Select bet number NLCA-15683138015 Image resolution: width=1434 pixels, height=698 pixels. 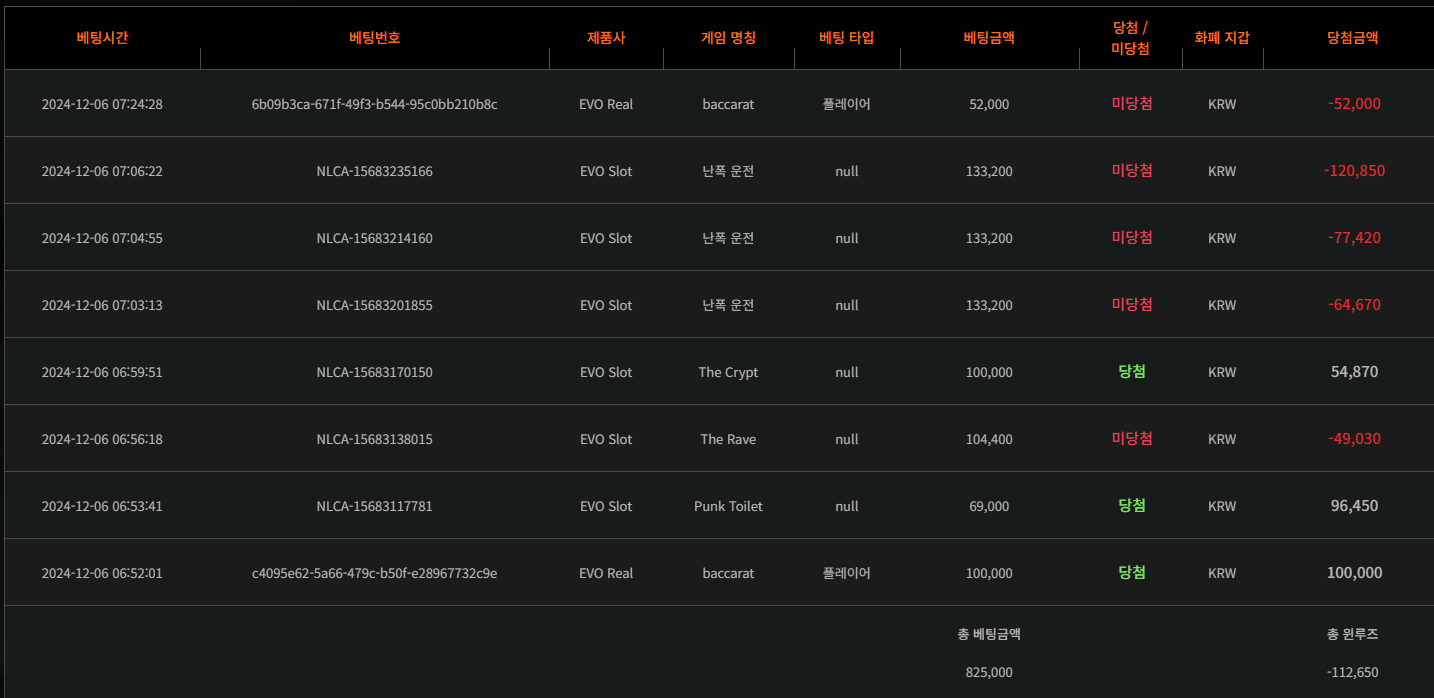pyautogui.click(x=375, y=439)
